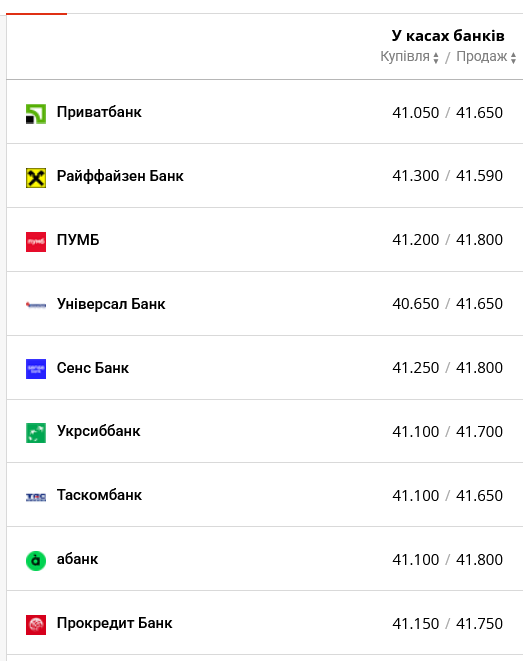Click the У касах банків column header

coord(448,36)
